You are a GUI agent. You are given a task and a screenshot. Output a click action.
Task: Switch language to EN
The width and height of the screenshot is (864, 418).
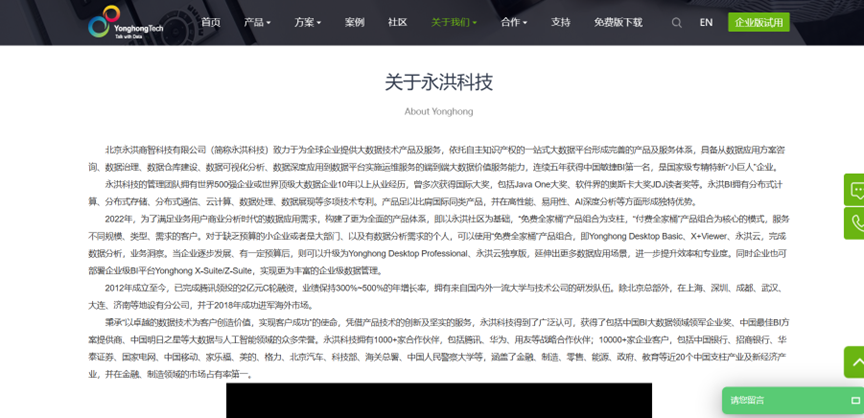coord(706,22)
